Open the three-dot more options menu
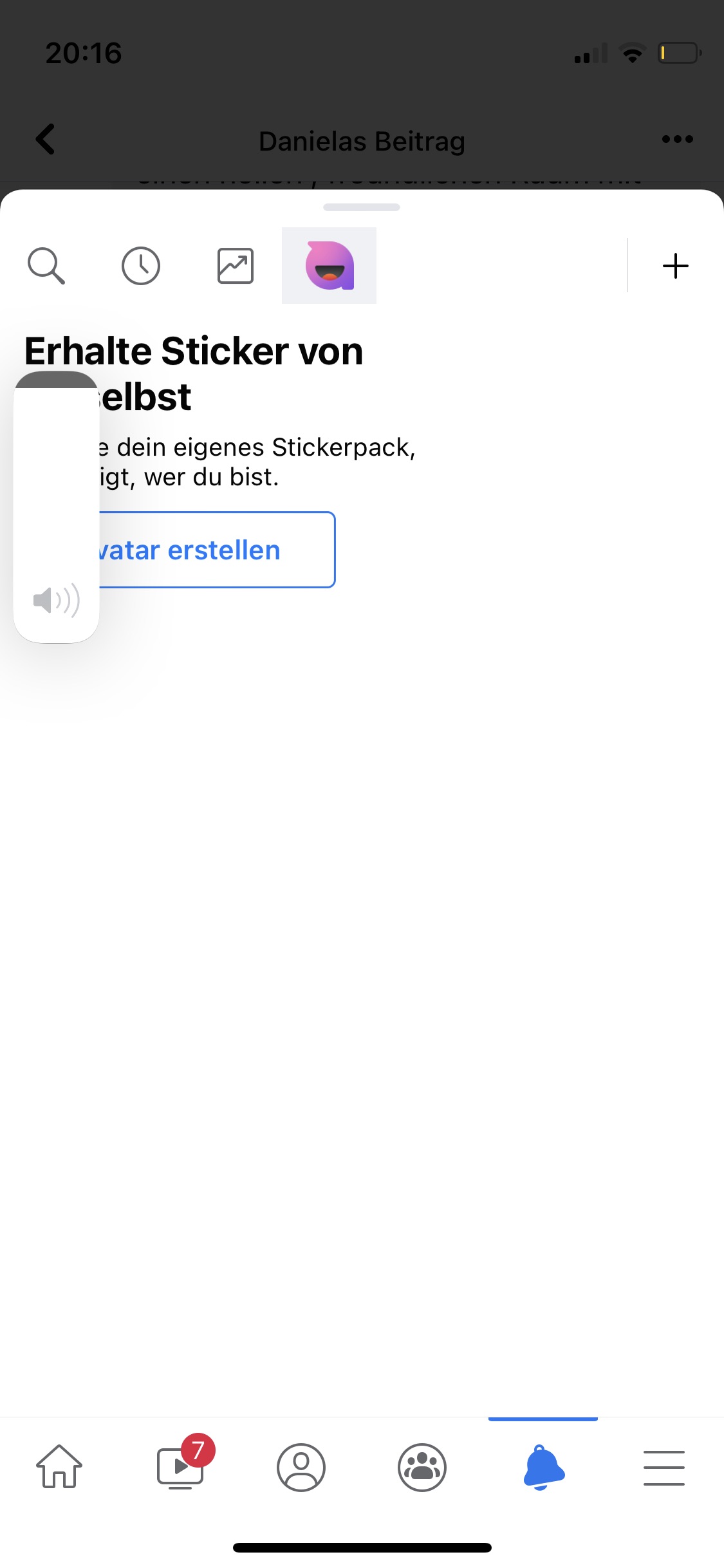Image resolution: width=724 pixels, height=1568 pixels. [677, 140]
